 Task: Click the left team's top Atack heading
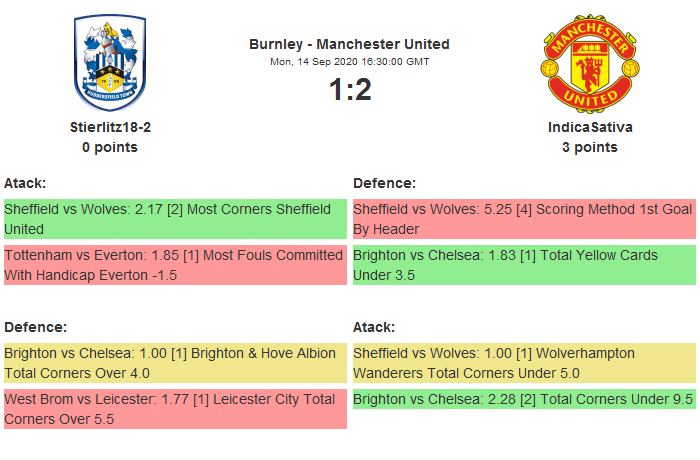coord(25,183)
